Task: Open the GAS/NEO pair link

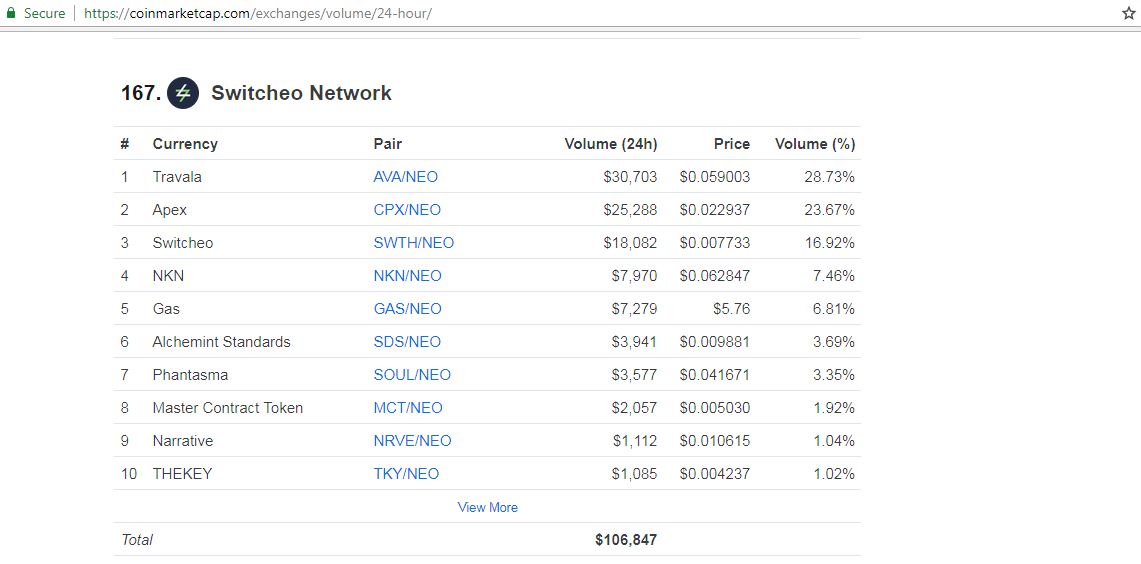Action: [x=408, y=309]
